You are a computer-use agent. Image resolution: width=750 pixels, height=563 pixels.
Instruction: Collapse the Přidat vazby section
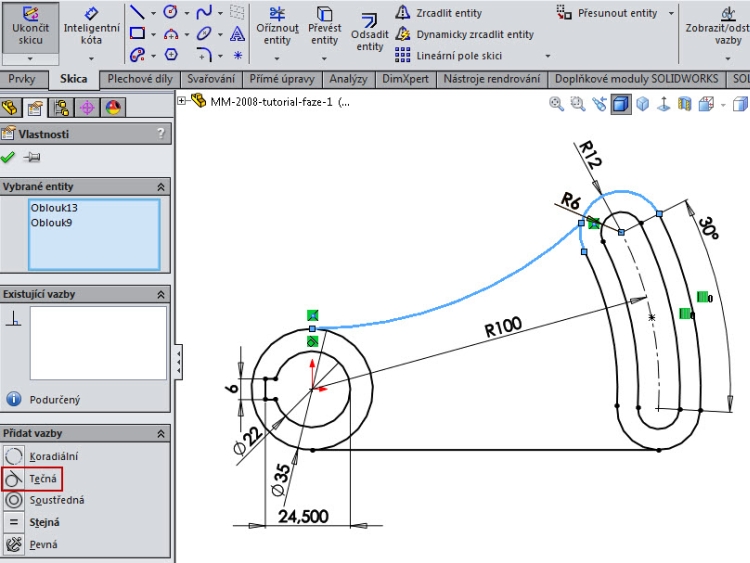click(x=161, y=434)
